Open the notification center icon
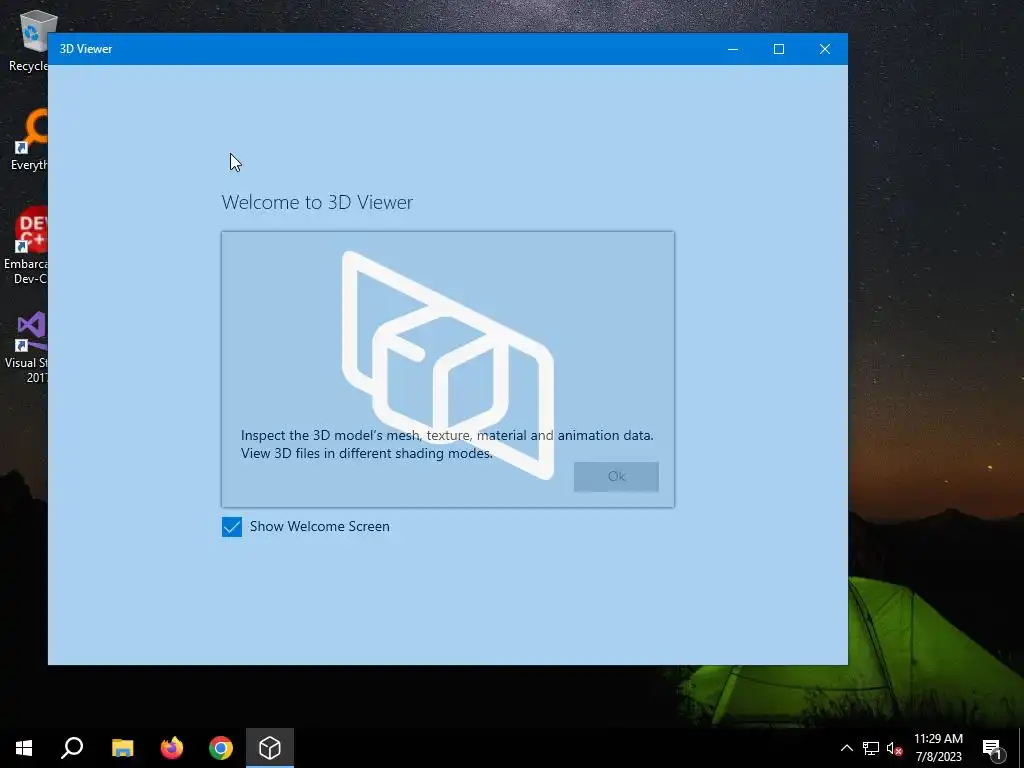Viewport: 1024px width, 768px height. [992, 748]
